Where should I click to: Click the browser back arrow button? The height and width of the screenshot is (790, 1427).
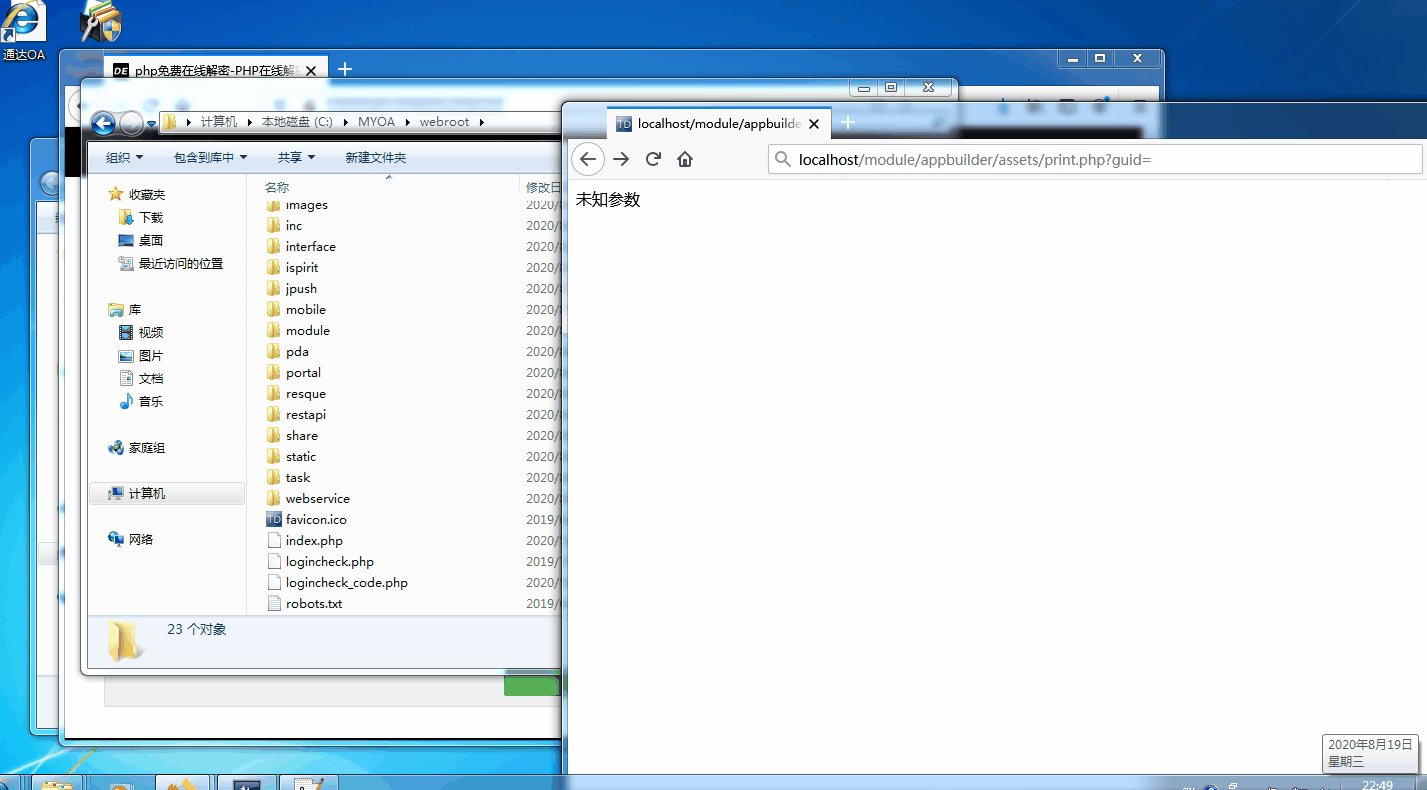coord(588,159)
